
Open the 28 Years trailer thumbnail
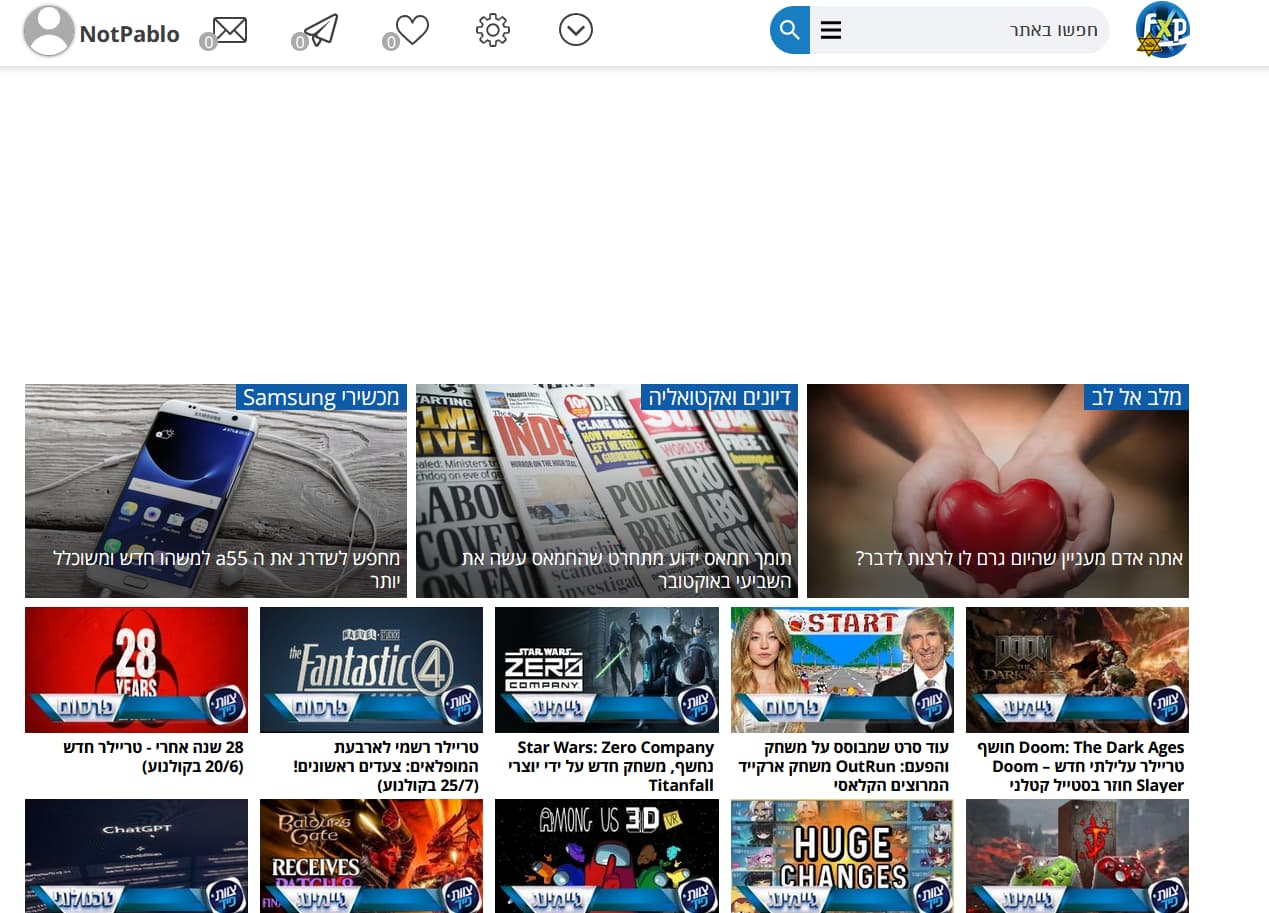(136, 670)
